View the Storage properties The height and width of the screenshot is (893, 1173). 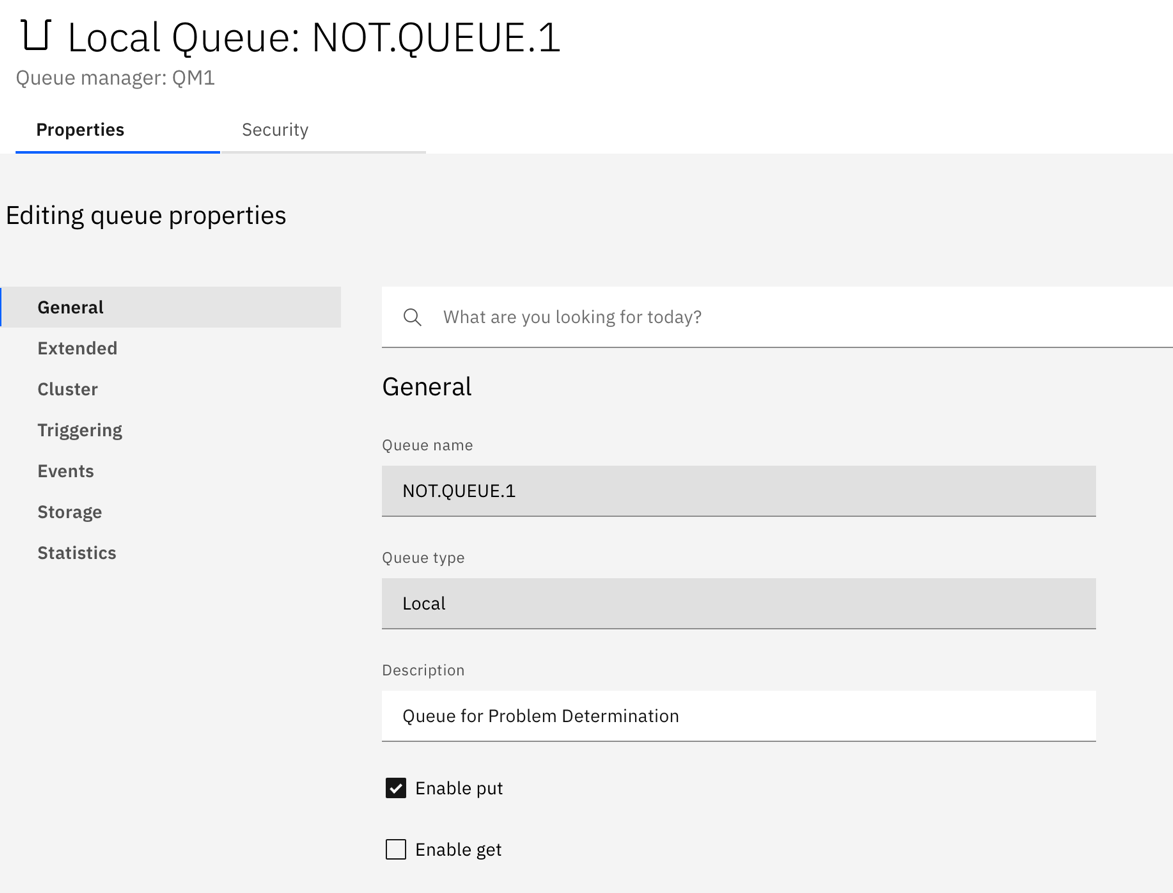tap(69, 512)
